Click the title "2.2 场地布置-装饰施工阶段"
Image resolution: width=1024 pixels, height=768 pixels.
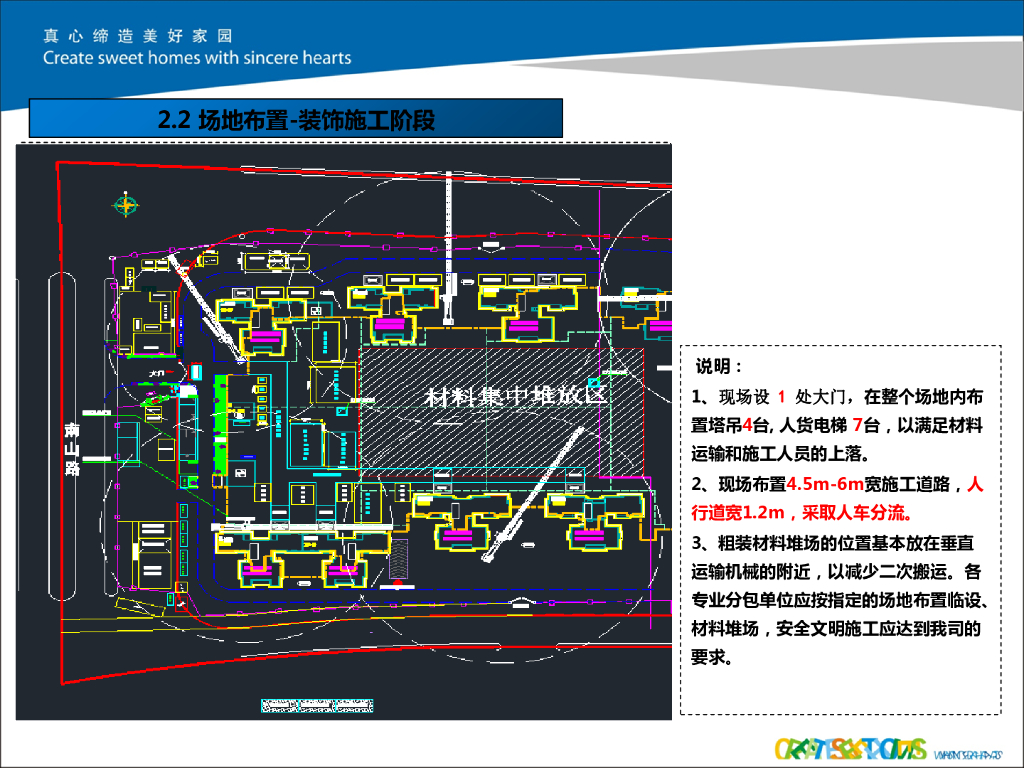pyautogui.click(x=296, y=120)
